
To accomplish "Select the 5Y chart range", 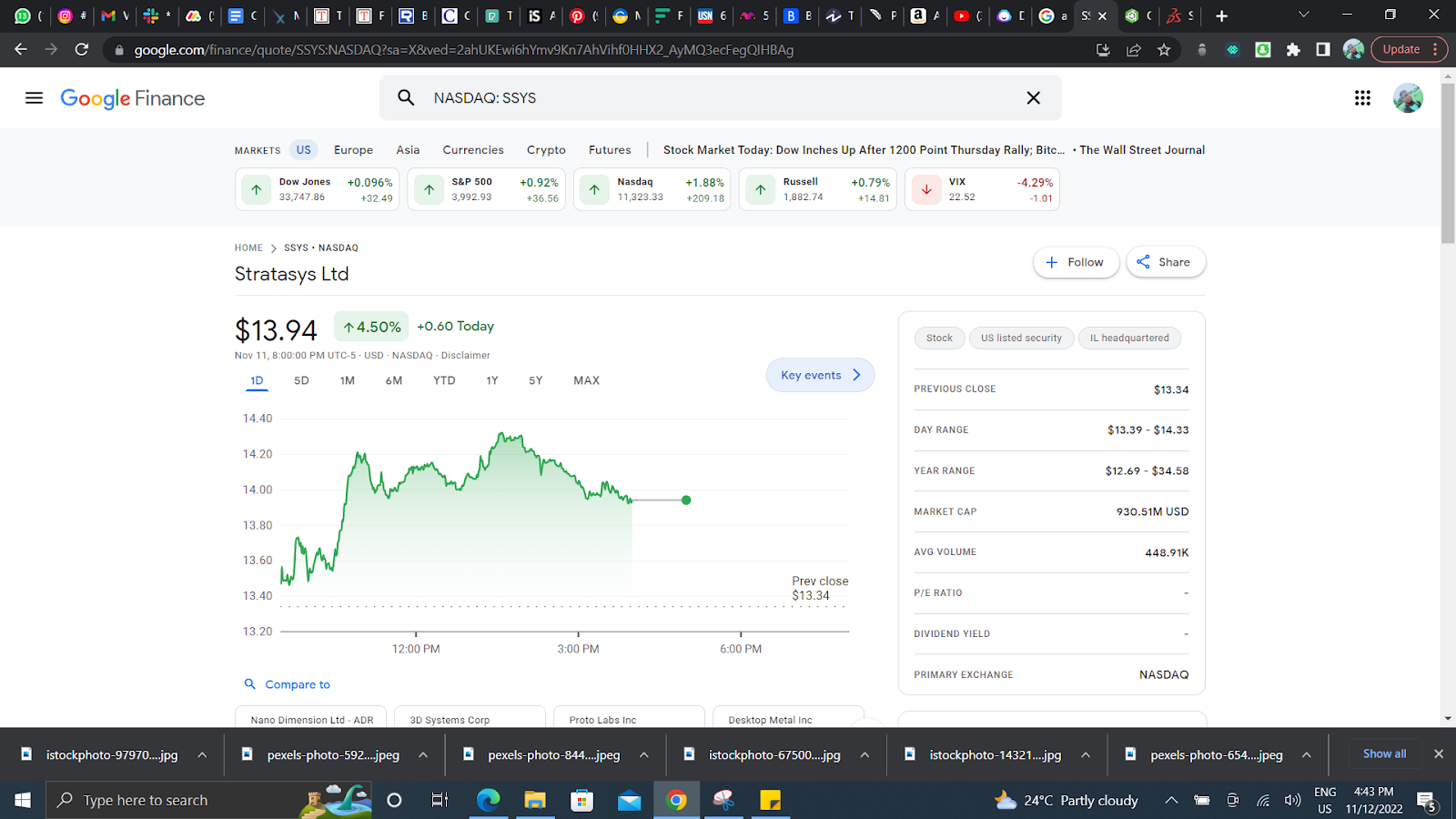I will tap(535, 380).
